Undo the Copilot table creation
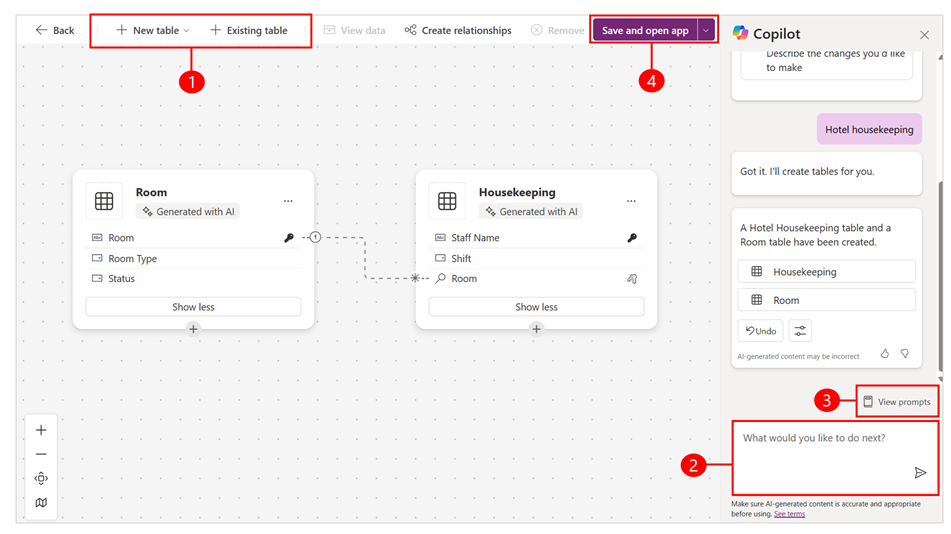The height and width of the screenshot is (534, 951). point(761,331)
